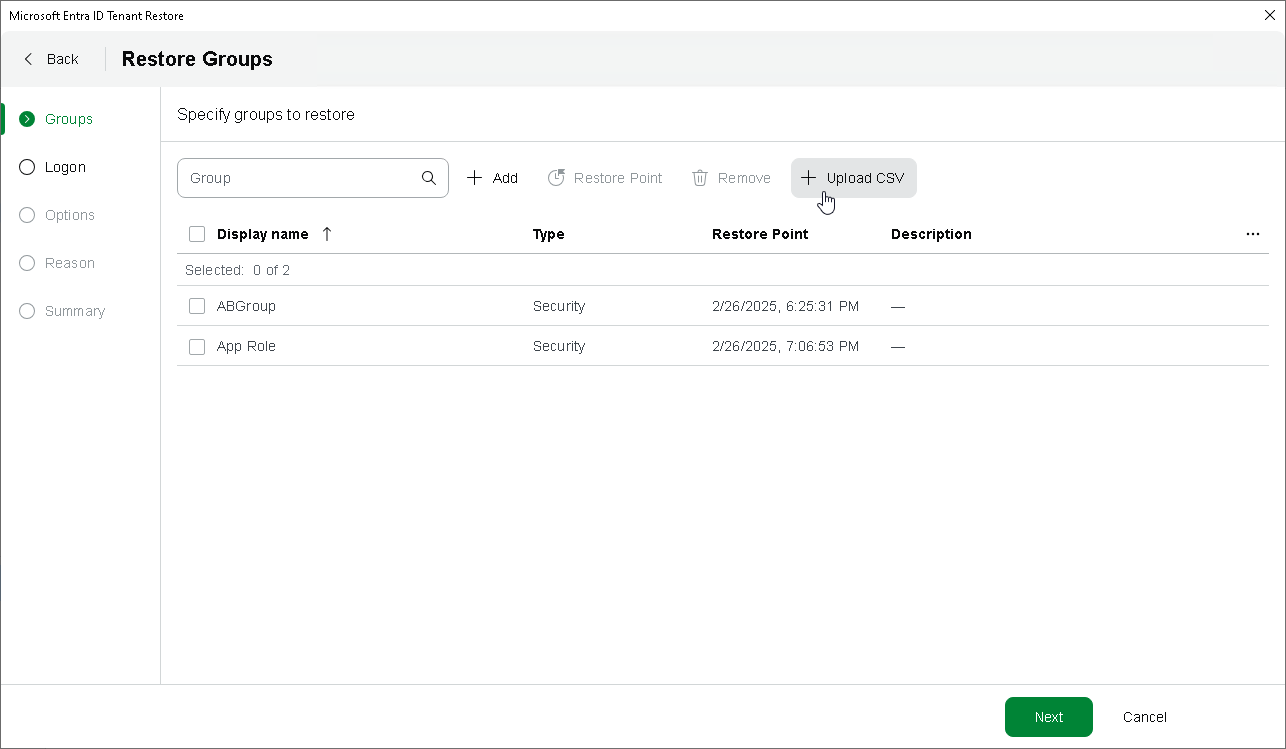Click the Next button

pos(1048,717)
